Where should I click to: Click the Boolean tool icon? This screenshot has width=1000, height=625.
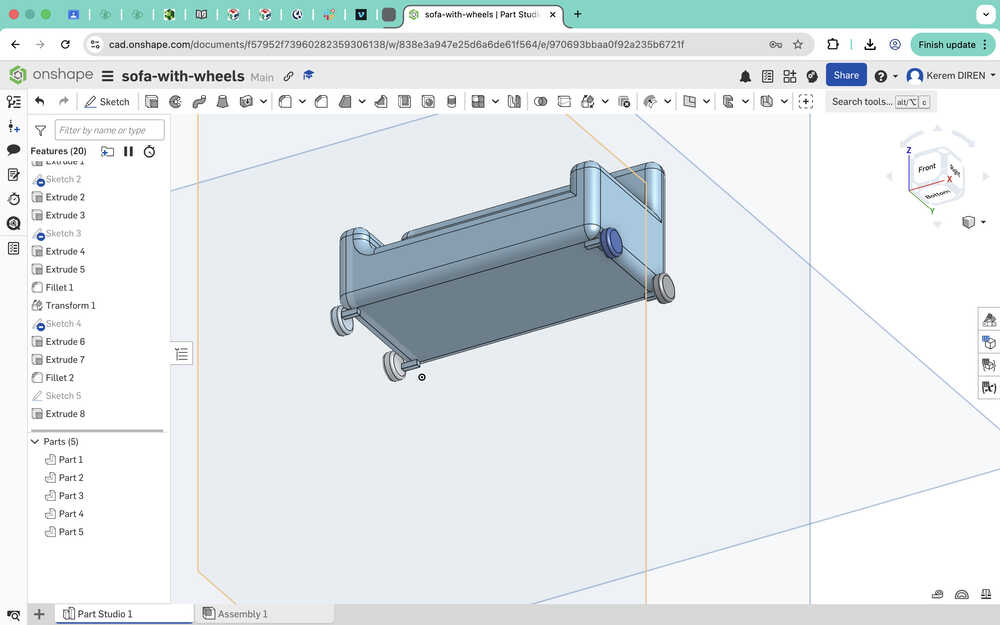point(541,101)
